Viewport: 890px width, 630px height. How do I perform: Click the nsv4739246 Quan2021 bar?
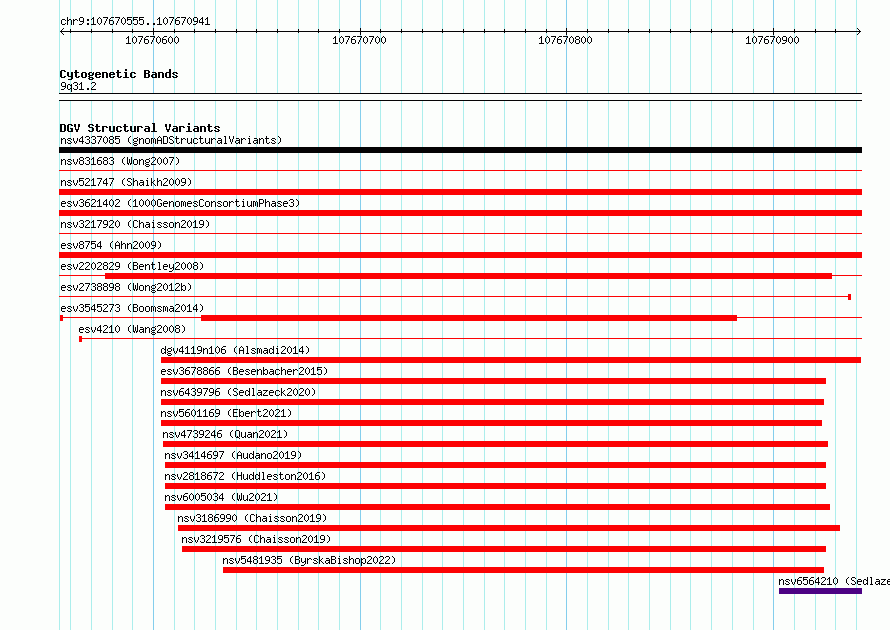(x=496, y=444)
